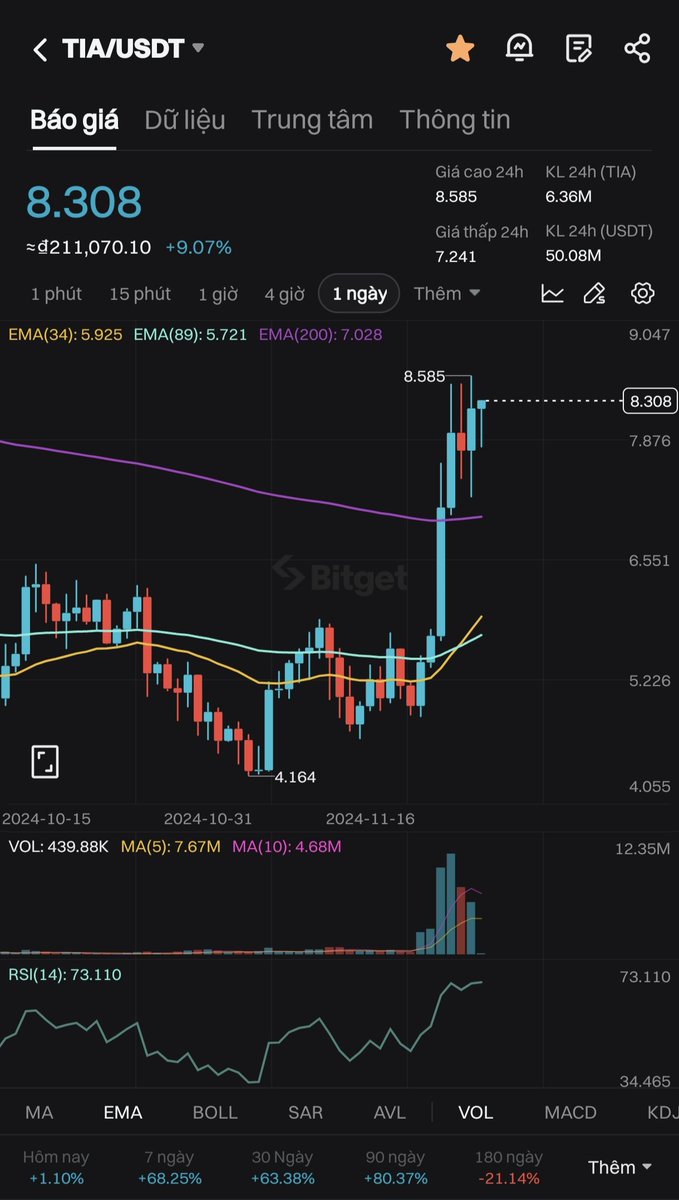Toggle the EMA indicator
The width and height of the screenshot is (679, 1200).
coord(123,1112)
